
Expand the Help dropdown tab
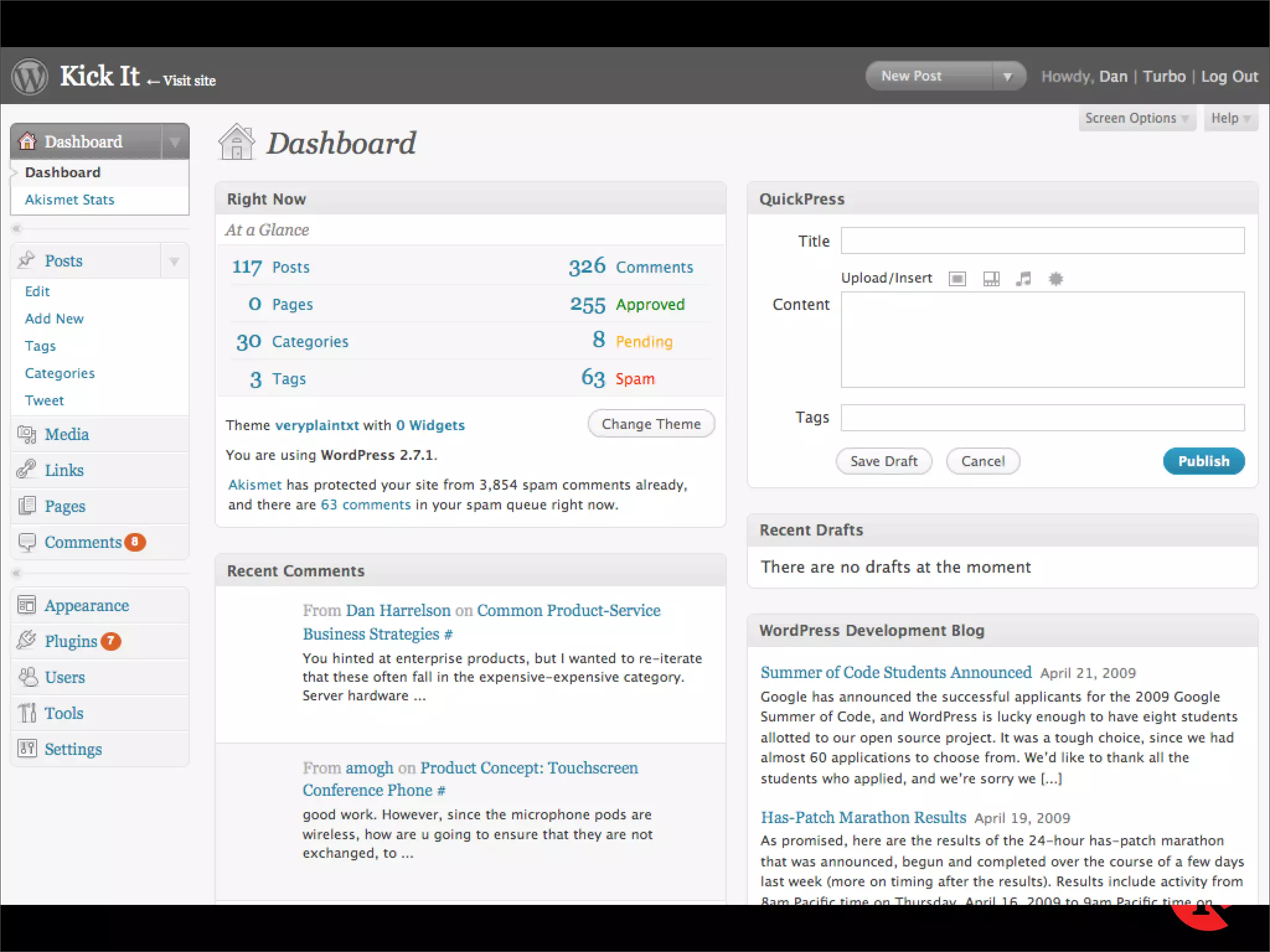tap(1230, 118)
